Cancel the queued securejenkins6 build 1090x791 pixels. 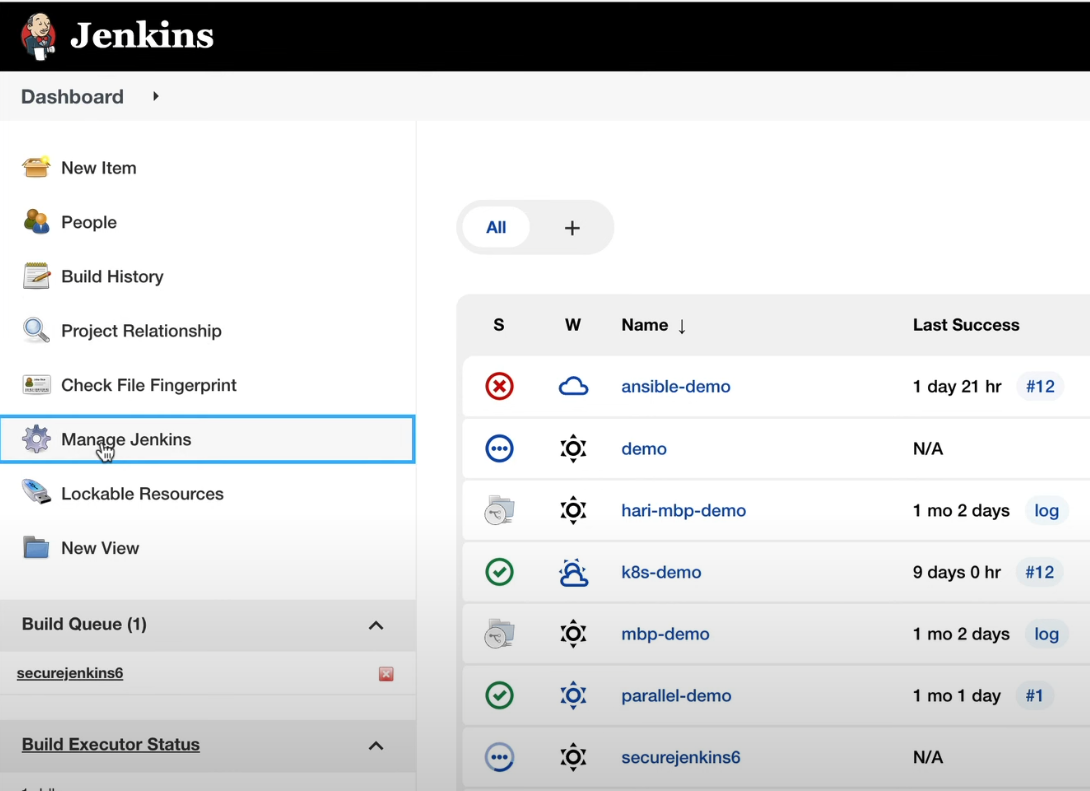(x=386, y=674)
